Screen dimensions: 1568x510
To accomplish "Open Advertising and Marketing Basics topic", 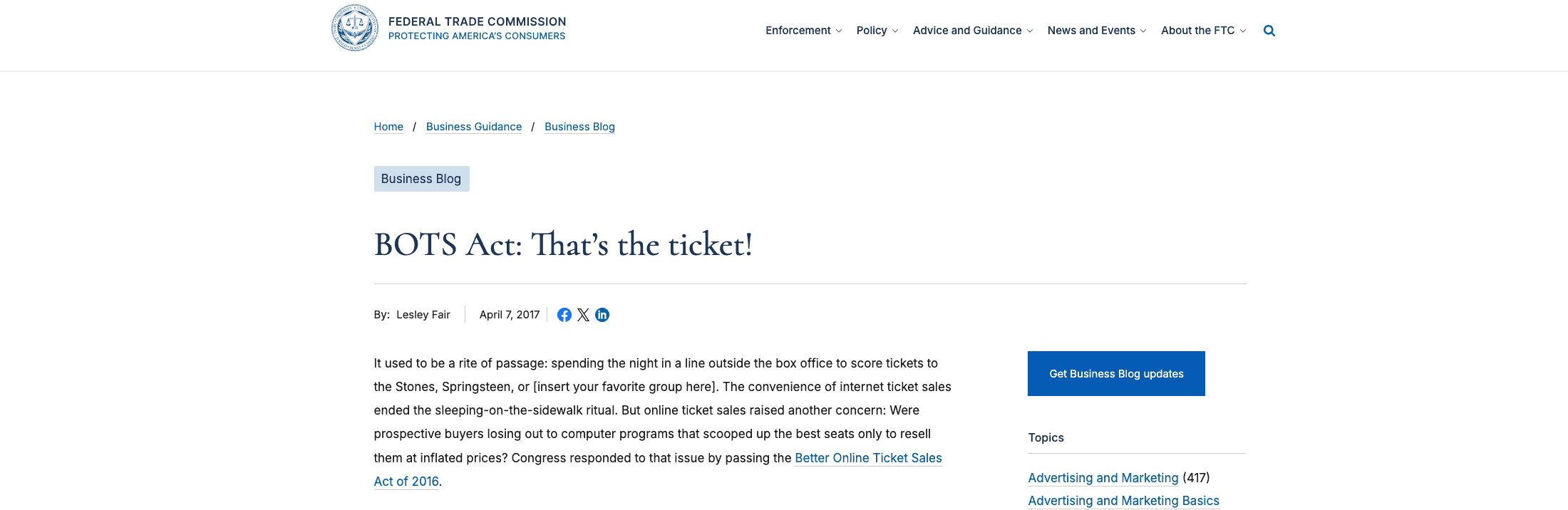I will pos(1123,501).
